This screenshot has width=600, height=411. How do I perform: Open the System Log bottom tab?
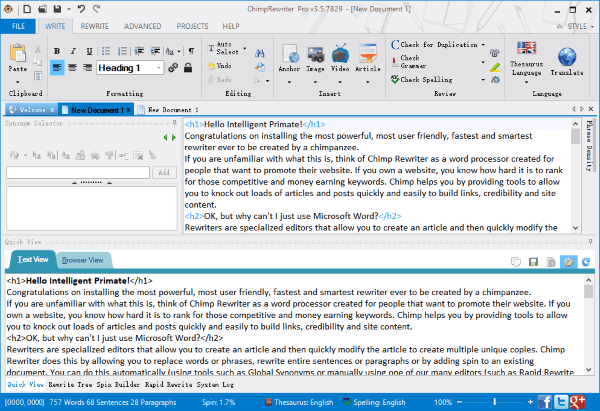click(x=215, y=384)
